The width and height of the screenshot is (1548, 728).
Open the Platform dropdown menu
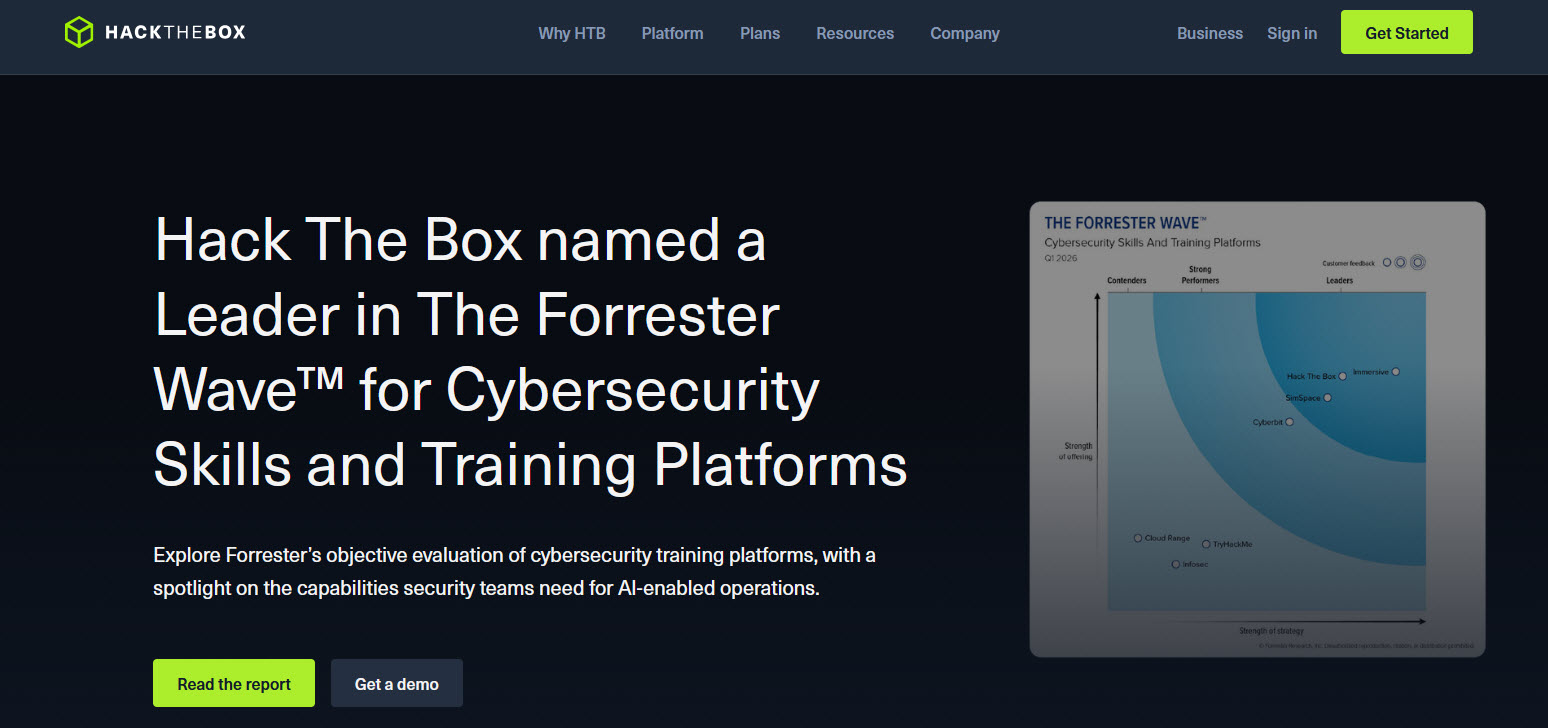click(672, 33)
